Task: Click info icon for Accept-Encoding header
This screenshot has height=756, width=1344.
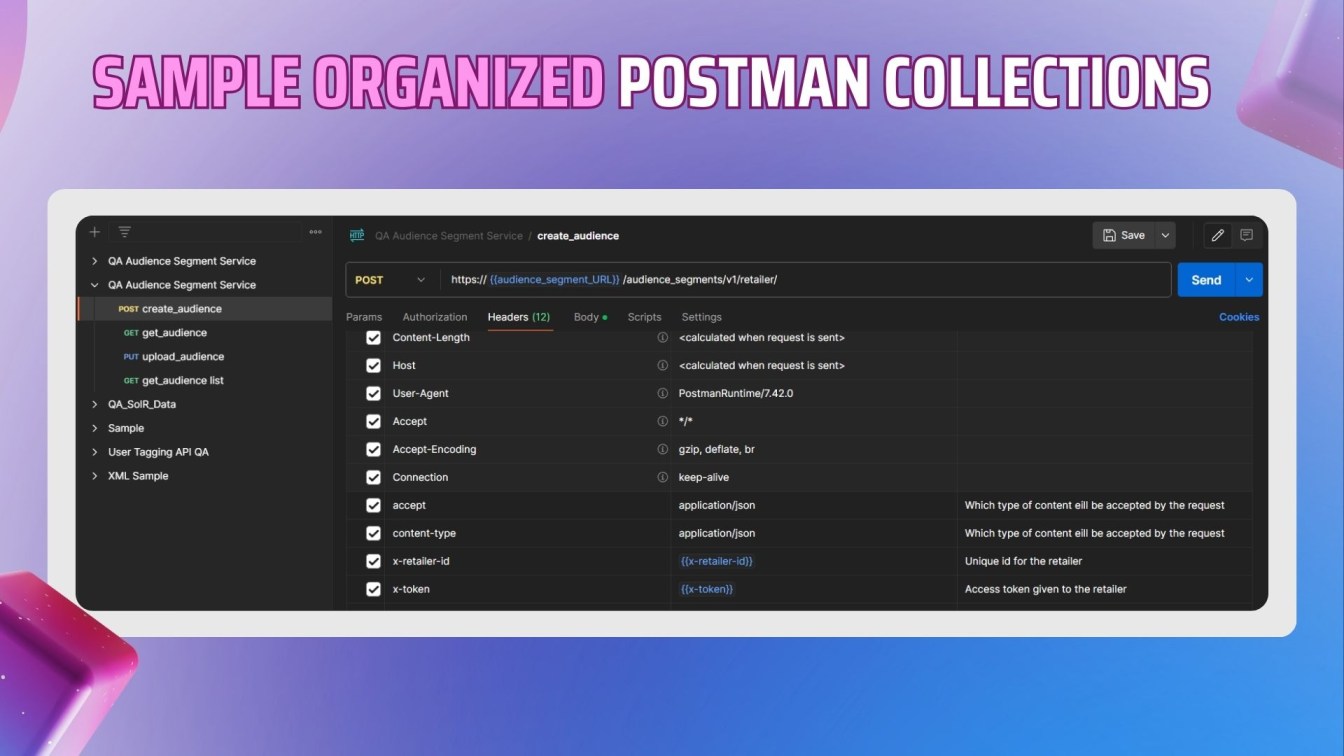Action: click(662, 450)
